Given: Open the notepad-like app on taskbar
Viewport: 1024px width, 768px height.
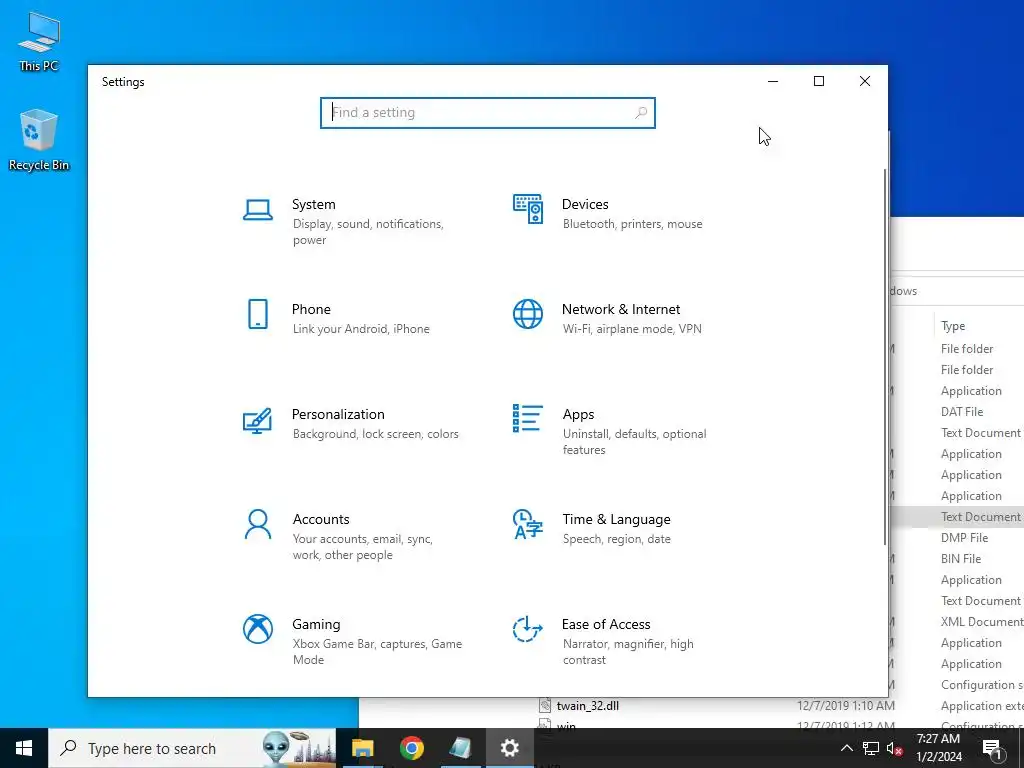Looking at the screenshot, I should (x=460, y=748).
